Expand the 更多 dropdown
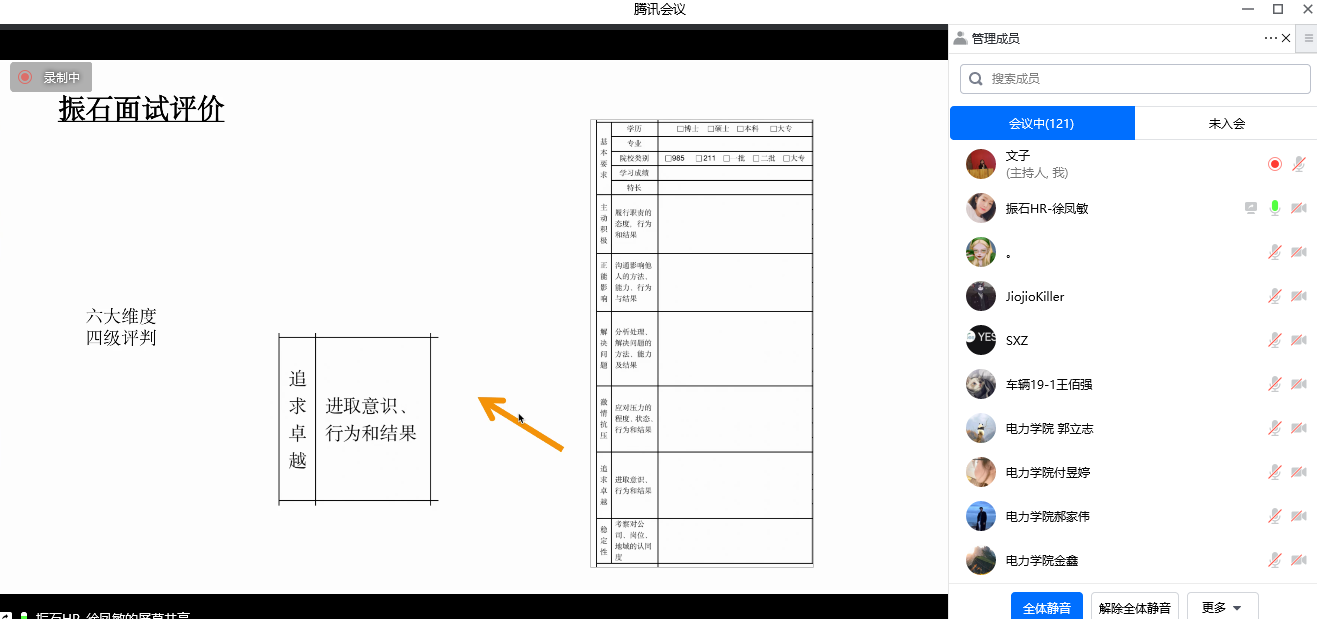The width and height of the screenshot is (1317, 619). pos(1222,607)
